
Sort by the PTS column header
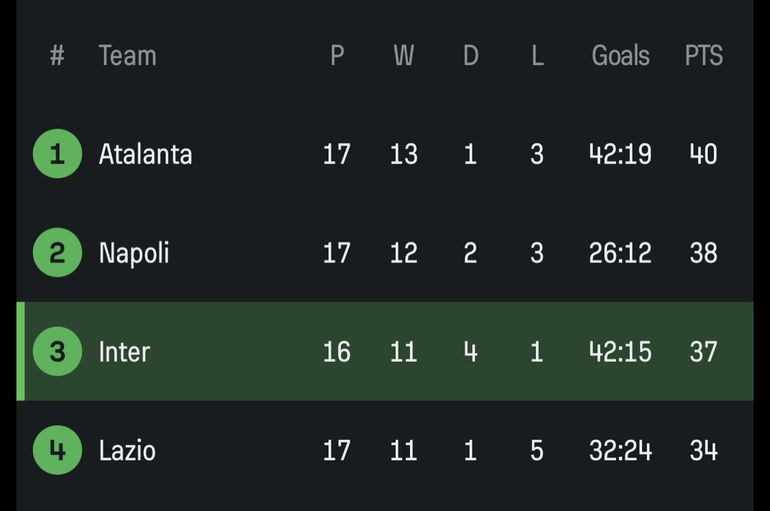pos(703,56)
